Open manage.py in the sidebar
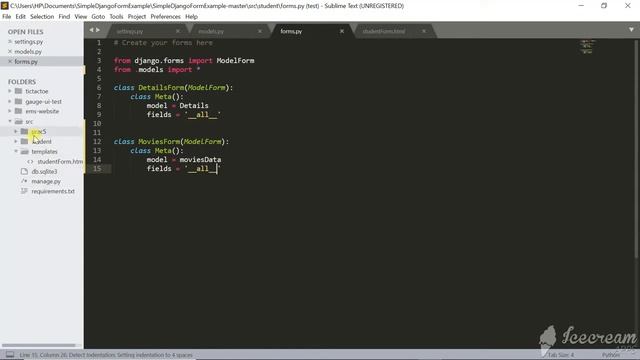Screen dimensions: 640x360 [46, 181]
